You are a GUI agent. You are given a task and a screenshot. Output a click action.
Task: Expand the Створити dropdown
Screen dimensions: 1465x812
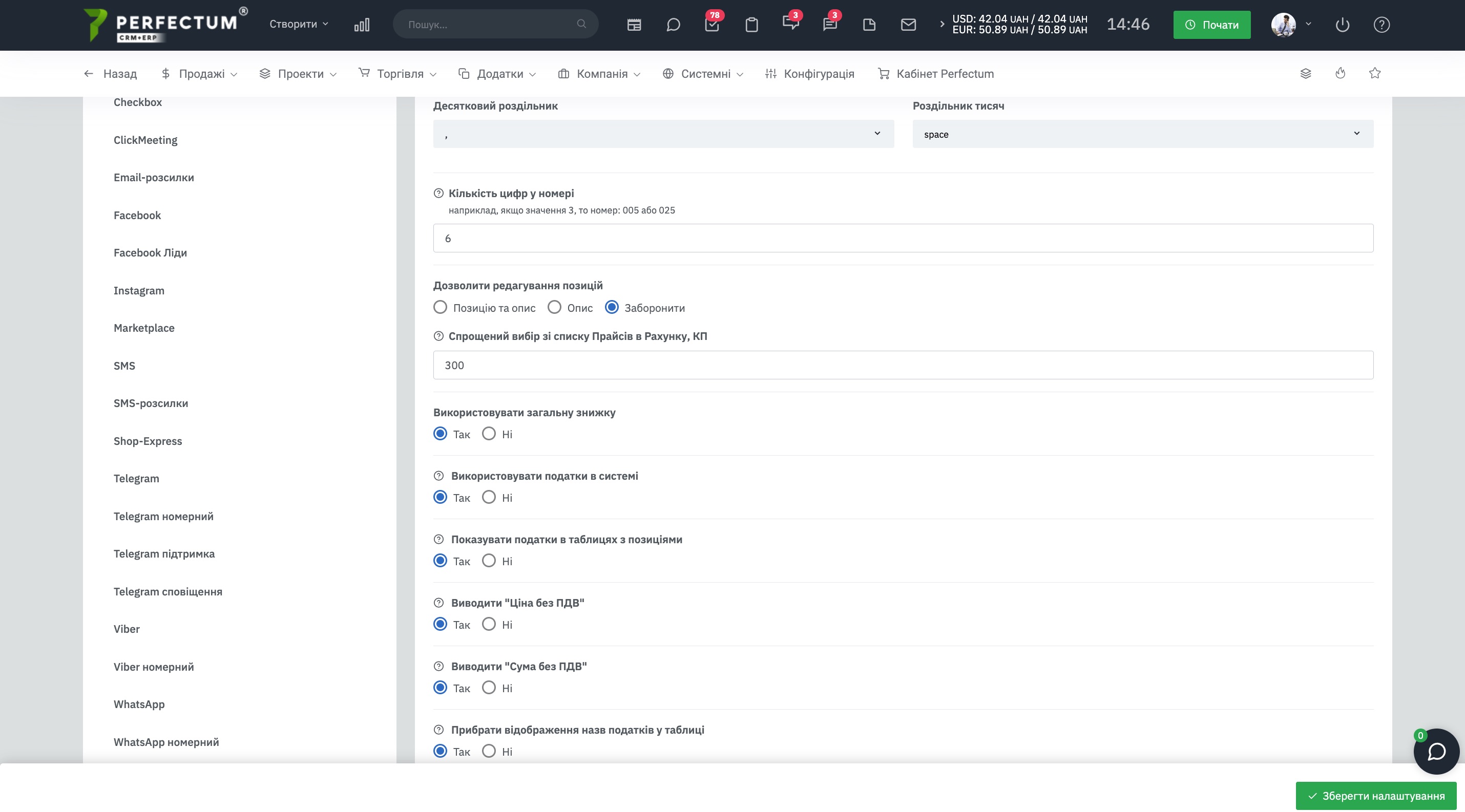(299, 24)
